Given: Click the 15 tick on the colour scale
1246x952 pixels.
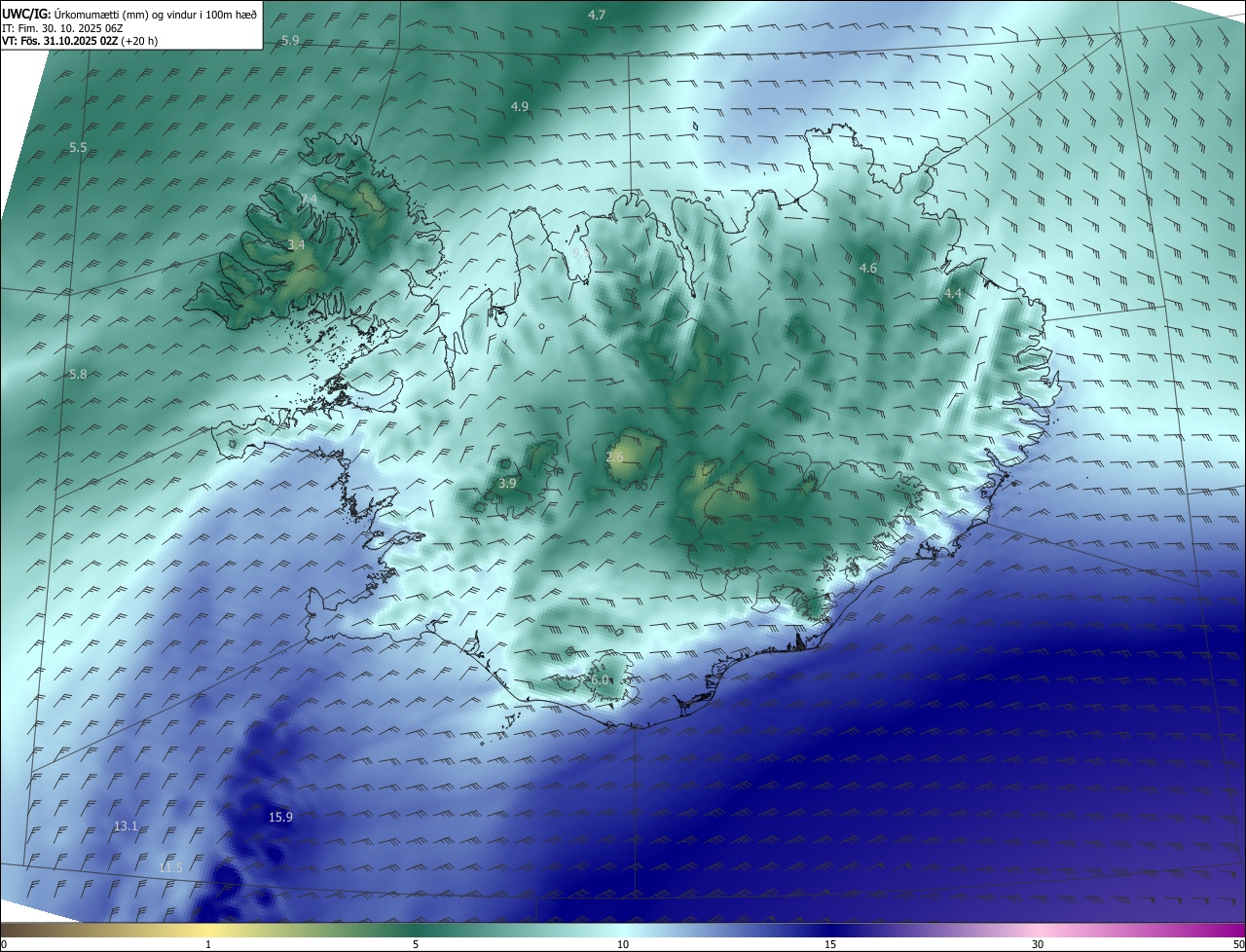Looking at the screenshot, I should [x=830, y=944].
